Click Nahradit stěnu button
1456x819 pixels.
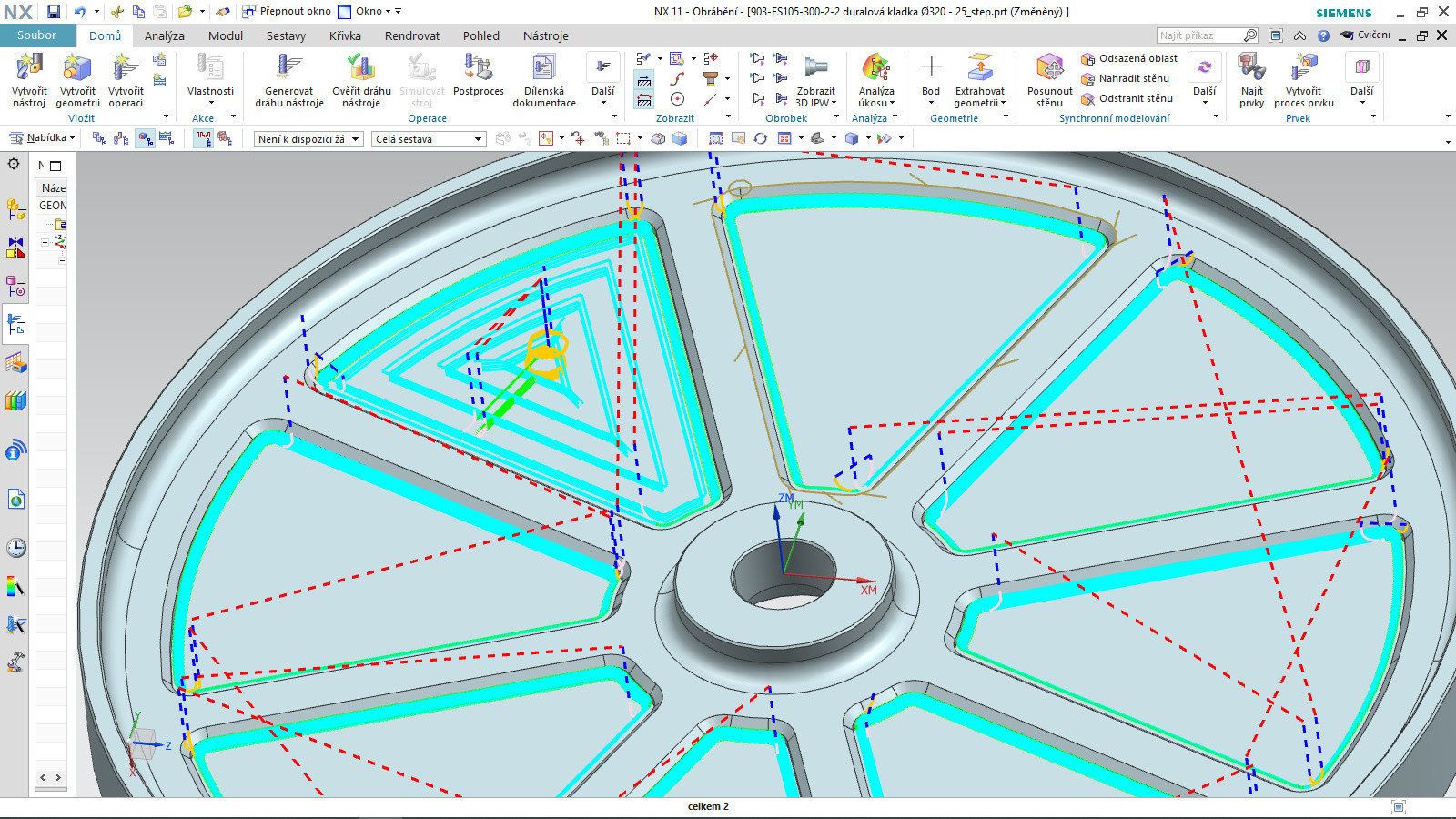(x=1126, y=79)
